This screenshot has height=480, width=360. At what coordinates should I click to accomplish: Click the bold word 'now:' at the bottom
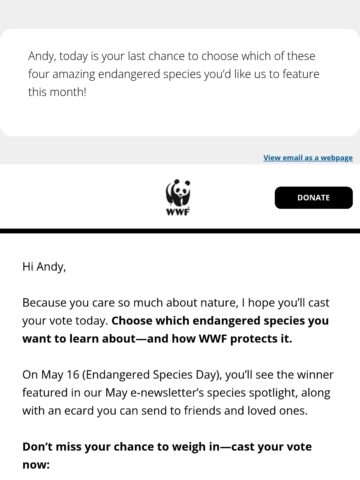pos(36,465)
